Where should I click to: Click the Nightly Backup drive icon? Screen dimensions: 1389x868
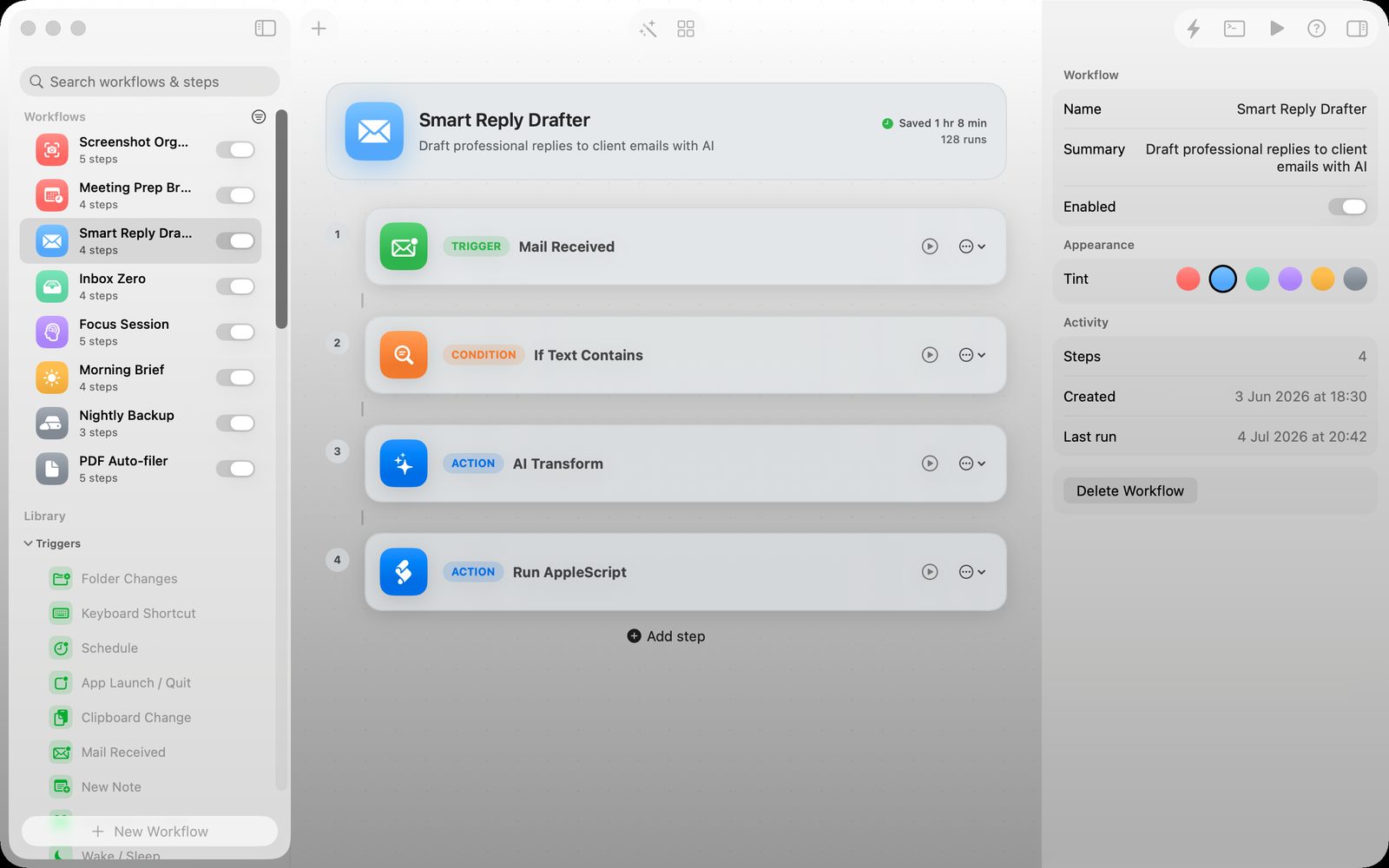[x=52, y=424]
